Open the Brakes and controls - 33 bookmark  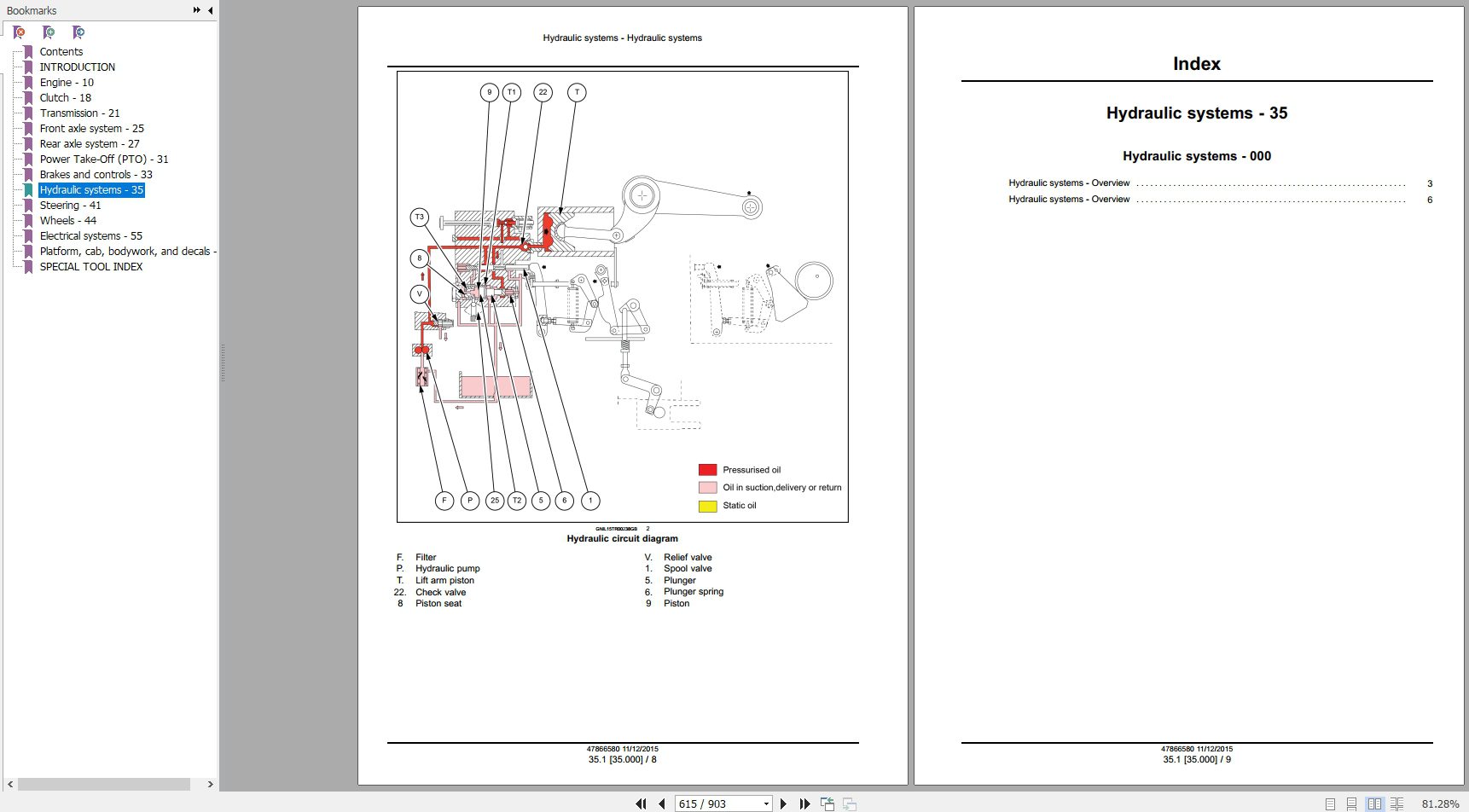click(x=96, y=175)
